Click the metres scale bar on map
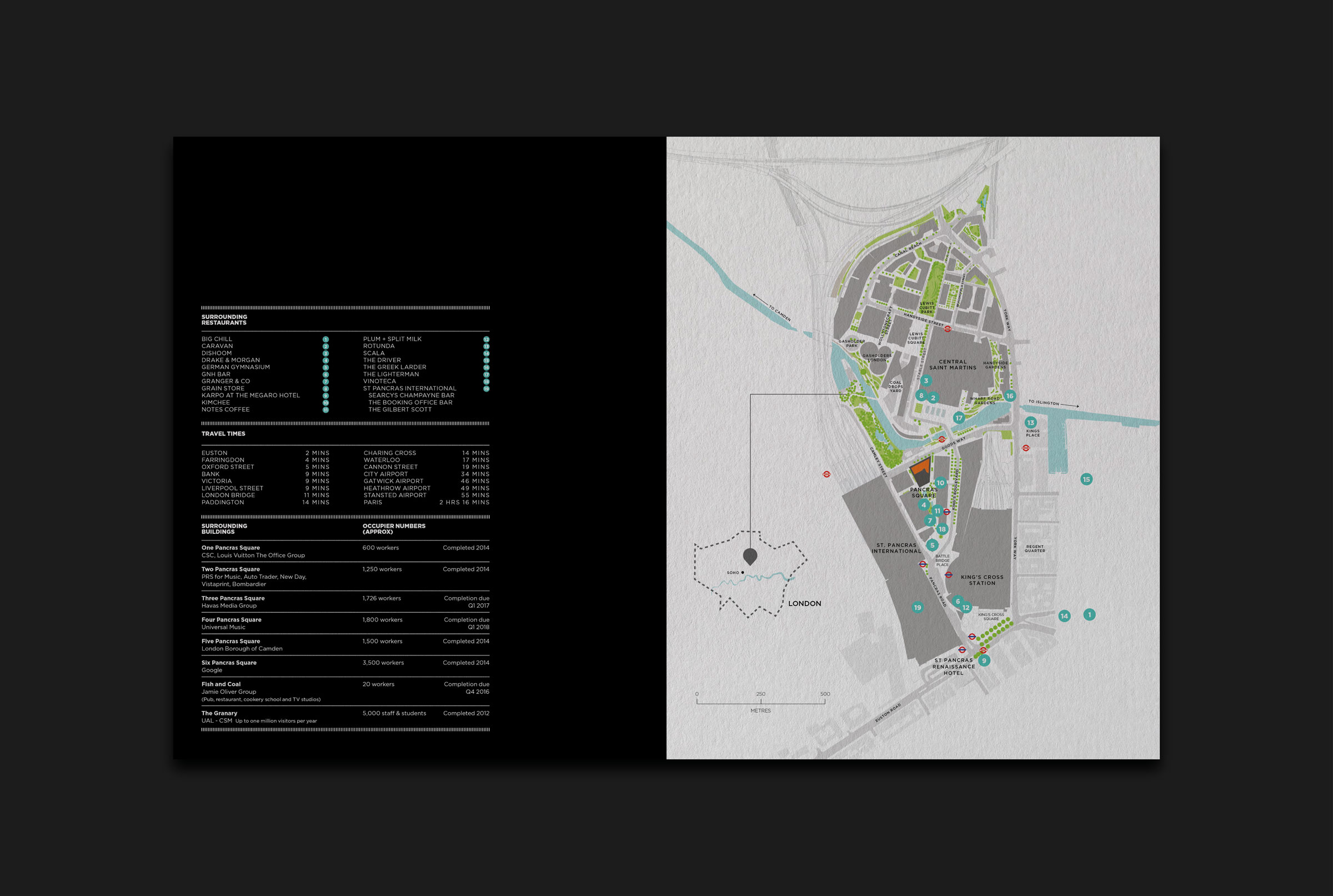Screen dimensions: 1333x896 click(x=760, y=702)
